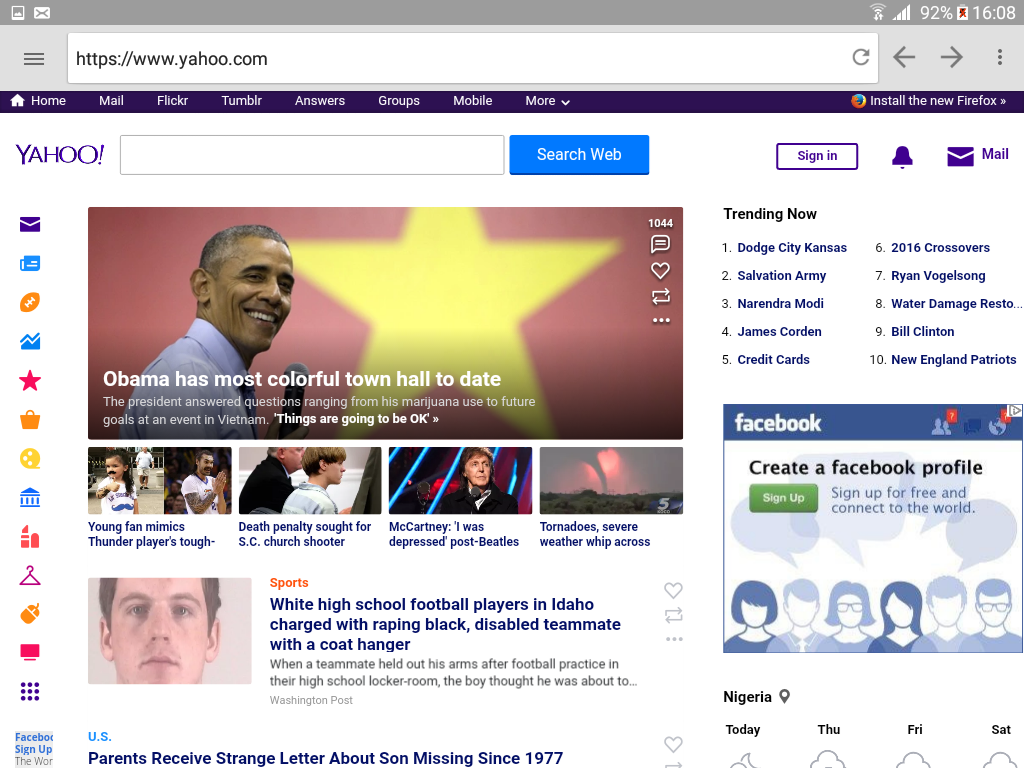Click the notifications bell icon
This screenshot has height=768, width=1024.
point(902,157)
